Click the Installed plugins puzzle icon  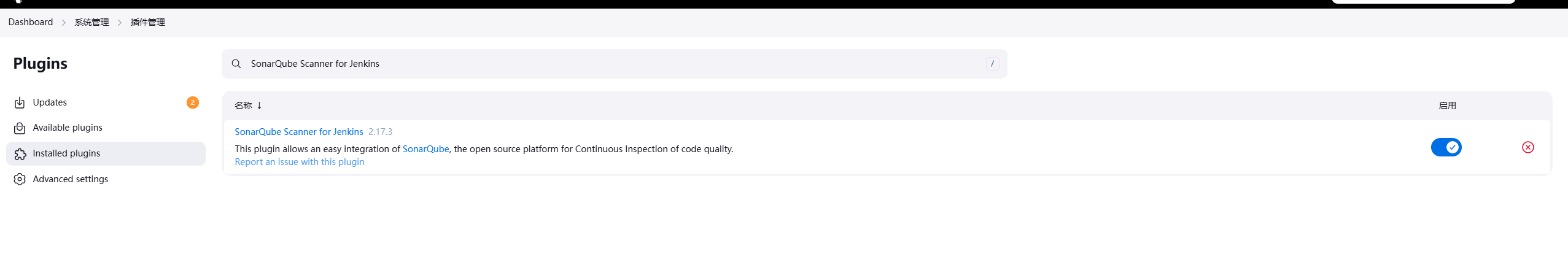coord(20,154)
